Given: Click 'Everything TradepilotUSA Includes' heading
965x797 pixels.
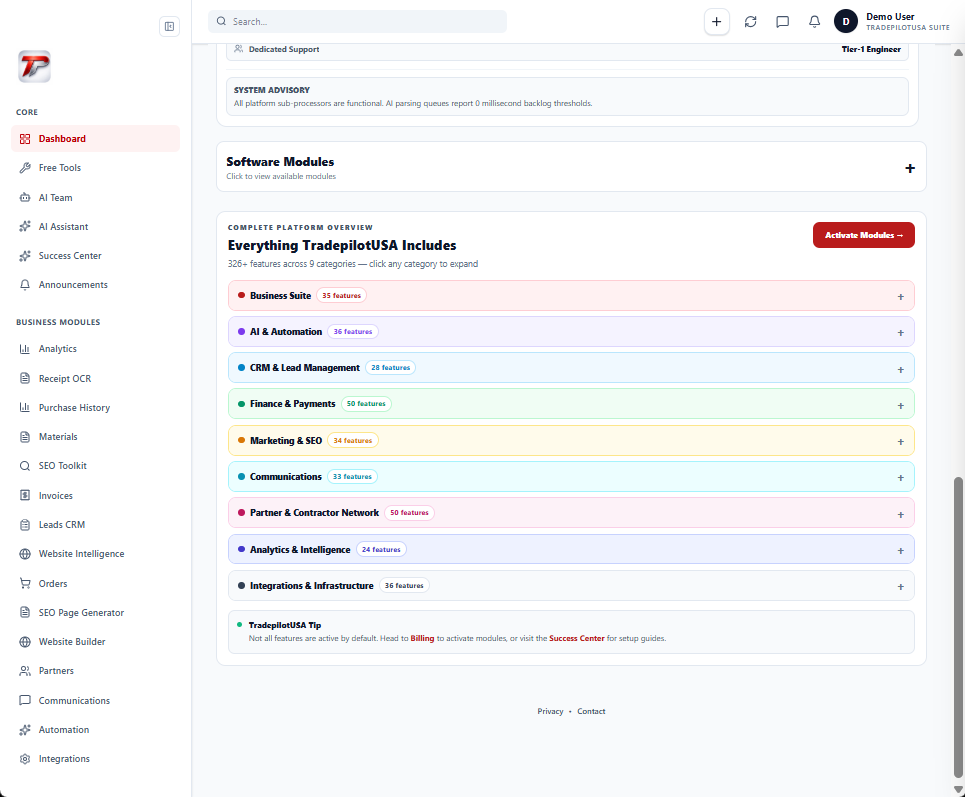Looking at the screenshot, I should tap(342, 245).
